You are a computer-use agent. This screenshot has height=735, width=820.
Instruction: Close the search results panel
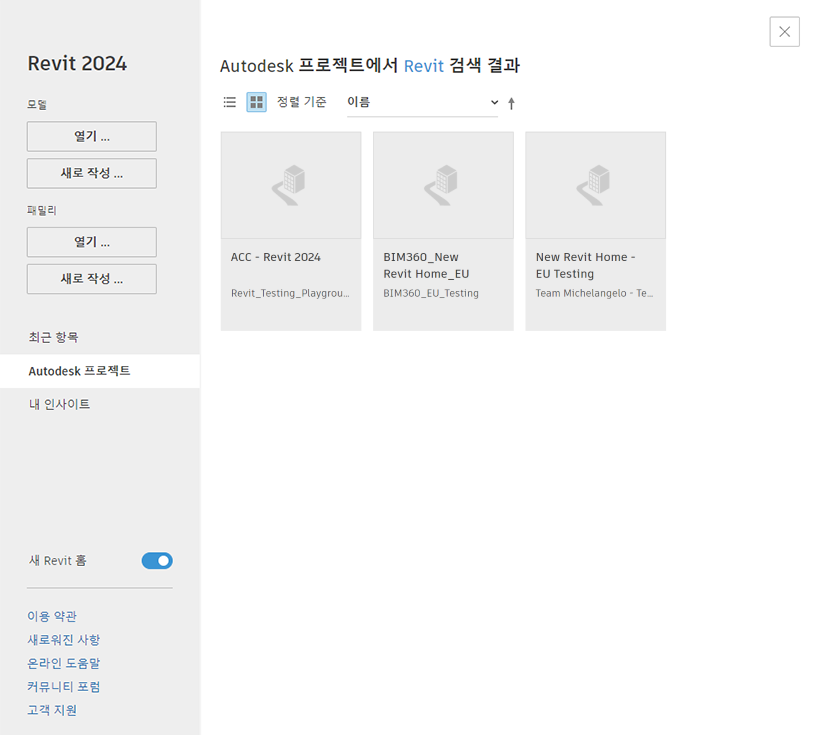pyautogui.click(x=784, y=32)
